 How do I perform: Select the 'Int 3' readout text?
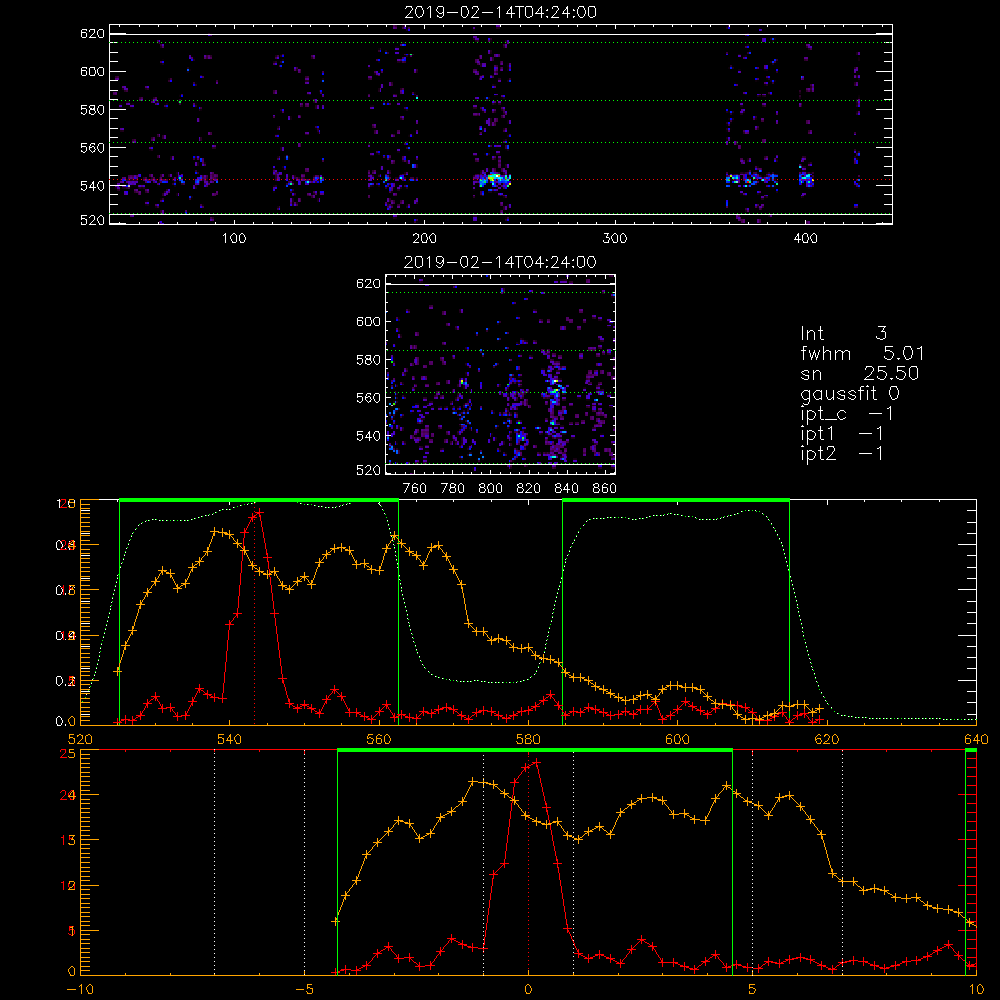[x=843, y=333]
